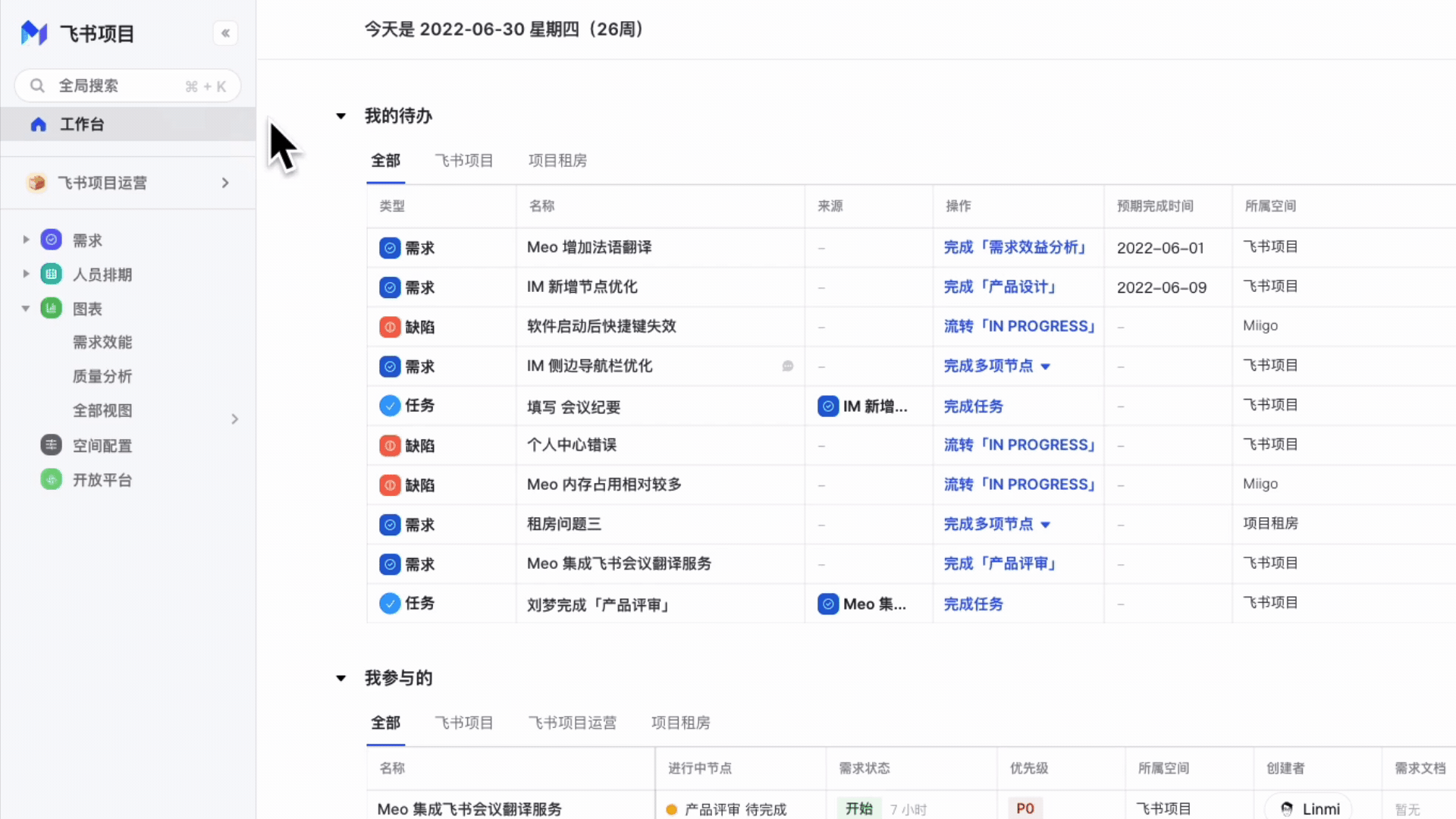The height and width of the screenshot is (819, 1456).
Task: Click the 需求 icon for IM 侧边导航栏优化
Action: [x=390, y=366]
